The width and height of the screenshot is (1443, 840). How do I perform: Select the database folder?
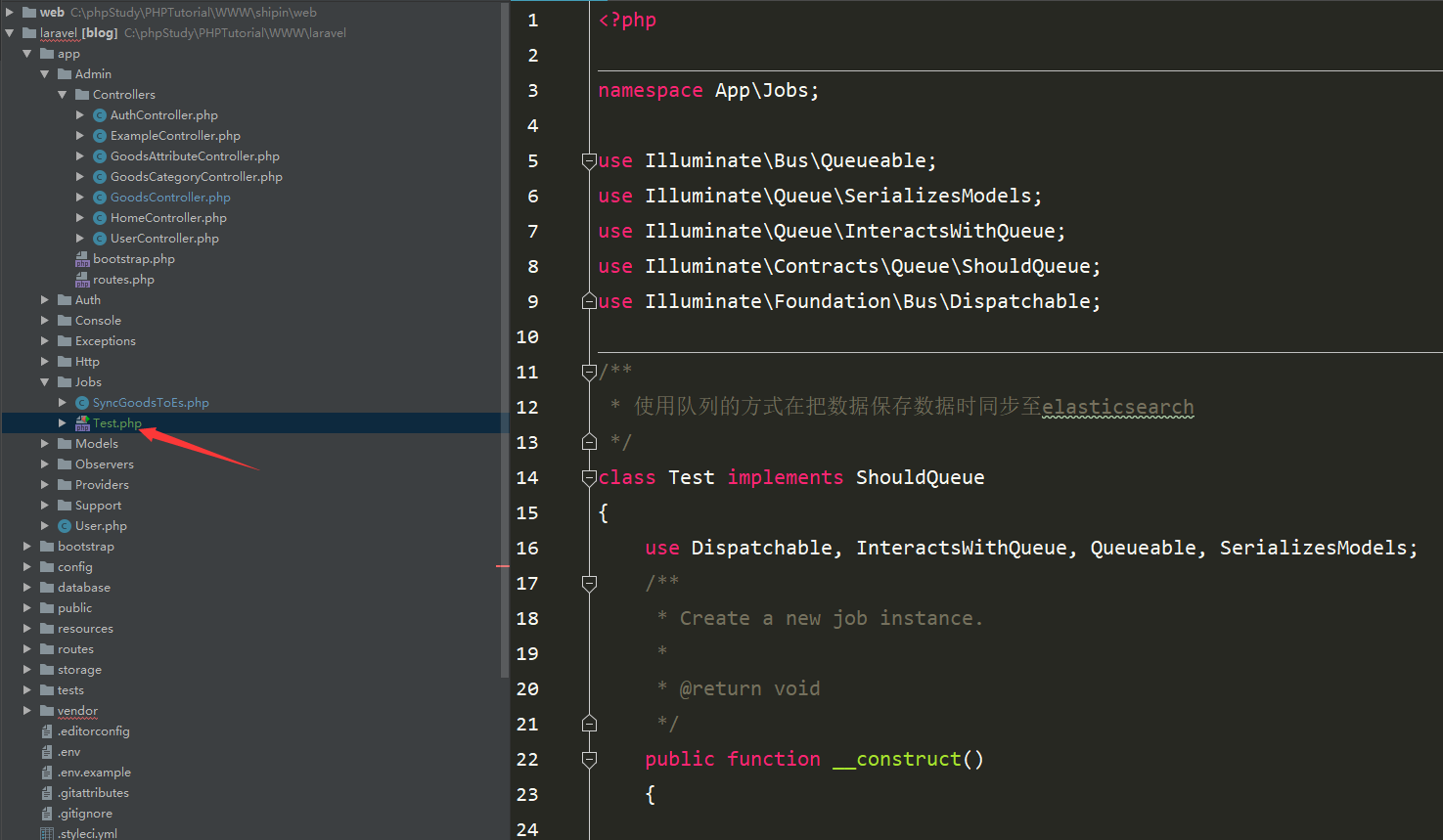(84, 588)
